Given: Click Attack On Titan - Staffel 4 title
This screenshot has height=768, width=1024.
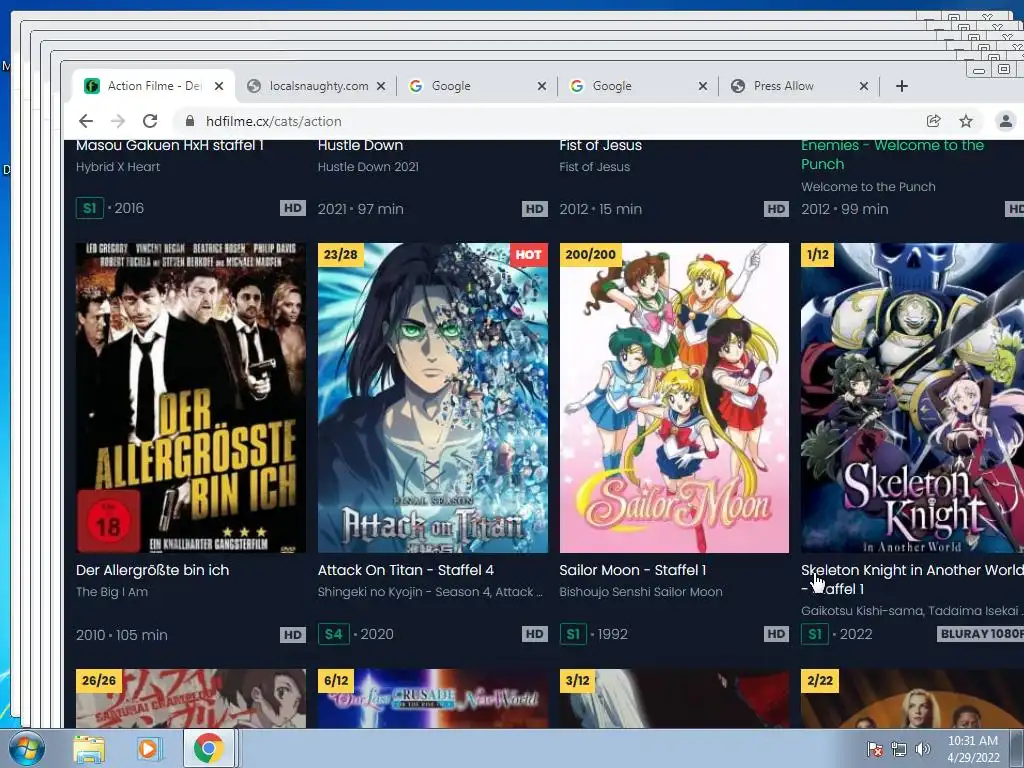Looking at the screenshot, I should (406, 570).
